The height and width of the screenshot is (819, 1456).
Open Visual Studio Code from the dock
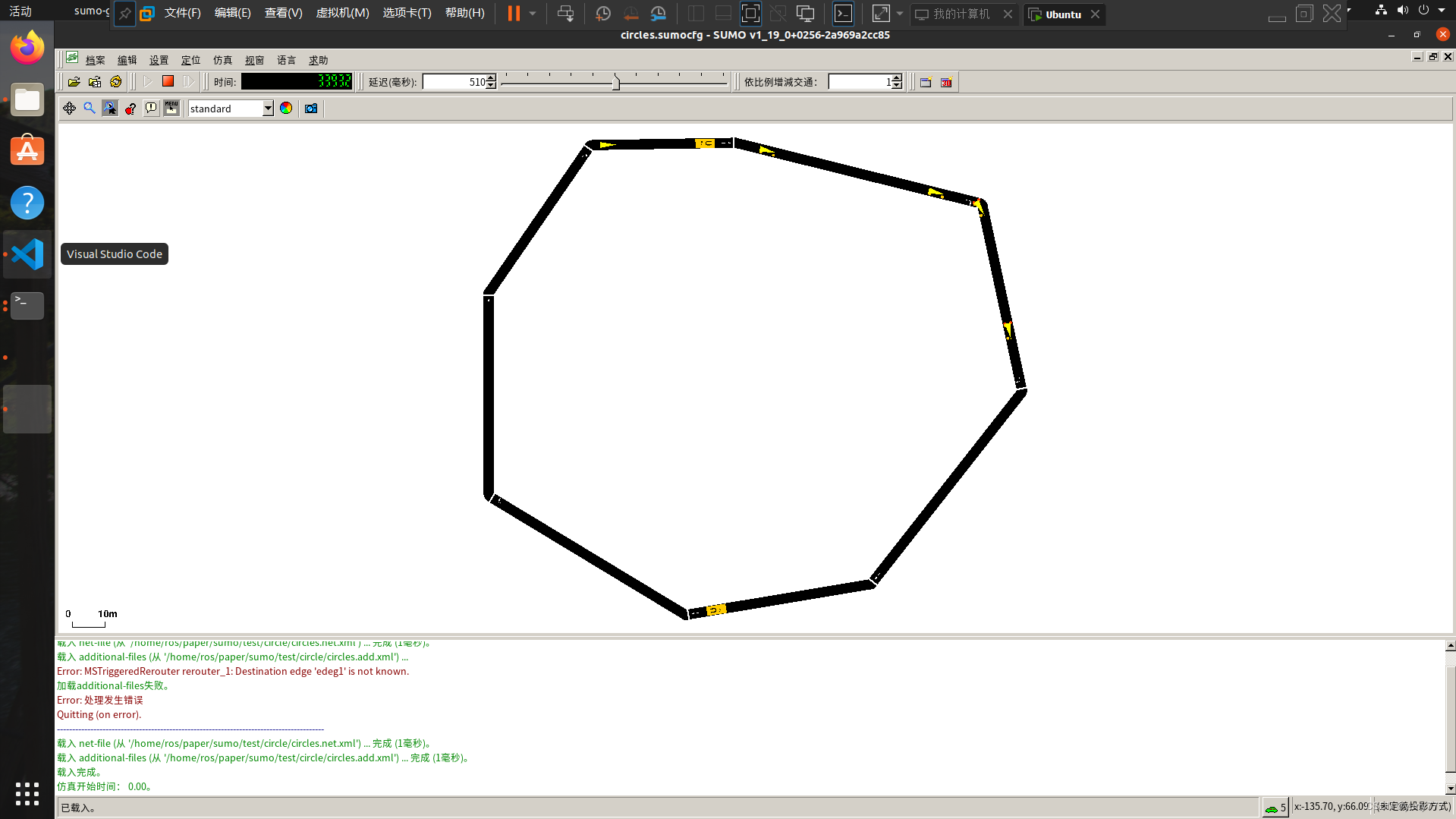pos(27,254)
